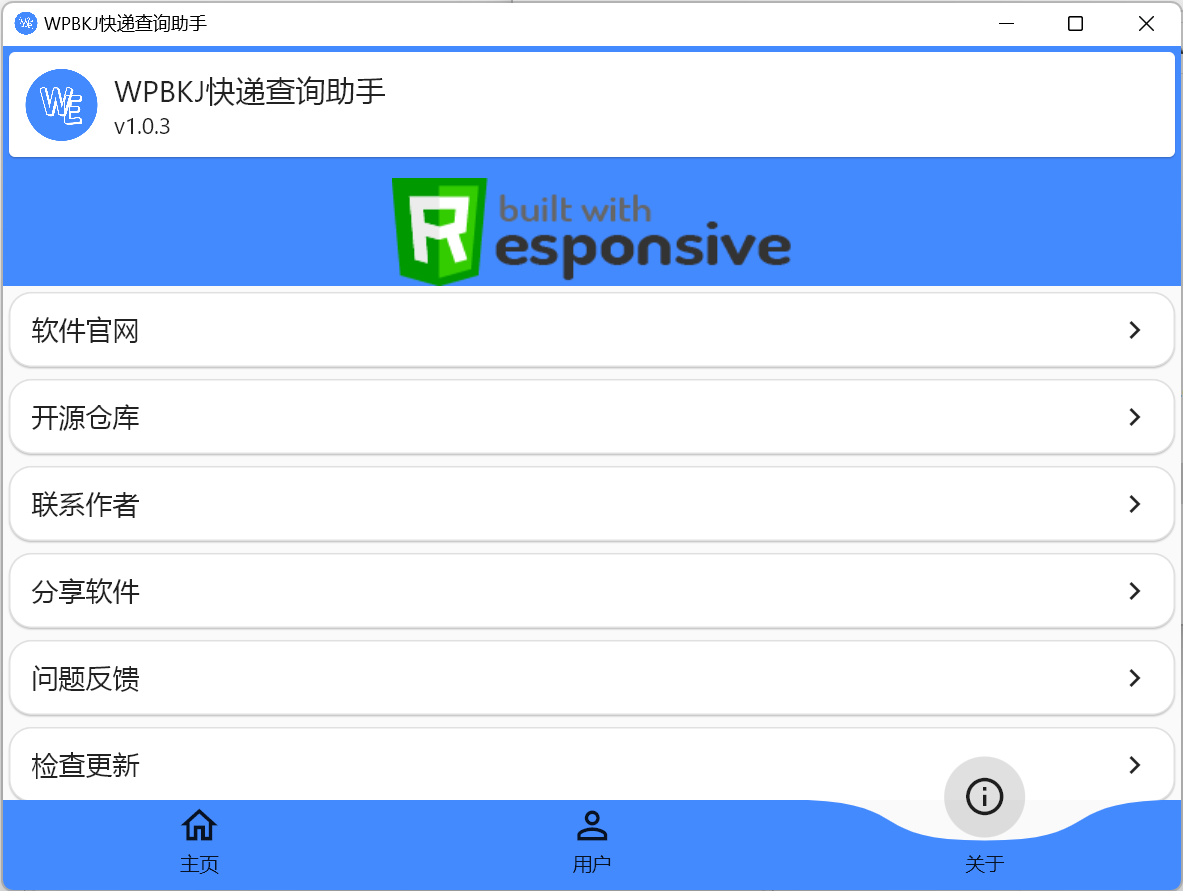Click the chevron on 开源仓库
The height and width of the screenshot is (891, 1183).
click(1135, 416)
